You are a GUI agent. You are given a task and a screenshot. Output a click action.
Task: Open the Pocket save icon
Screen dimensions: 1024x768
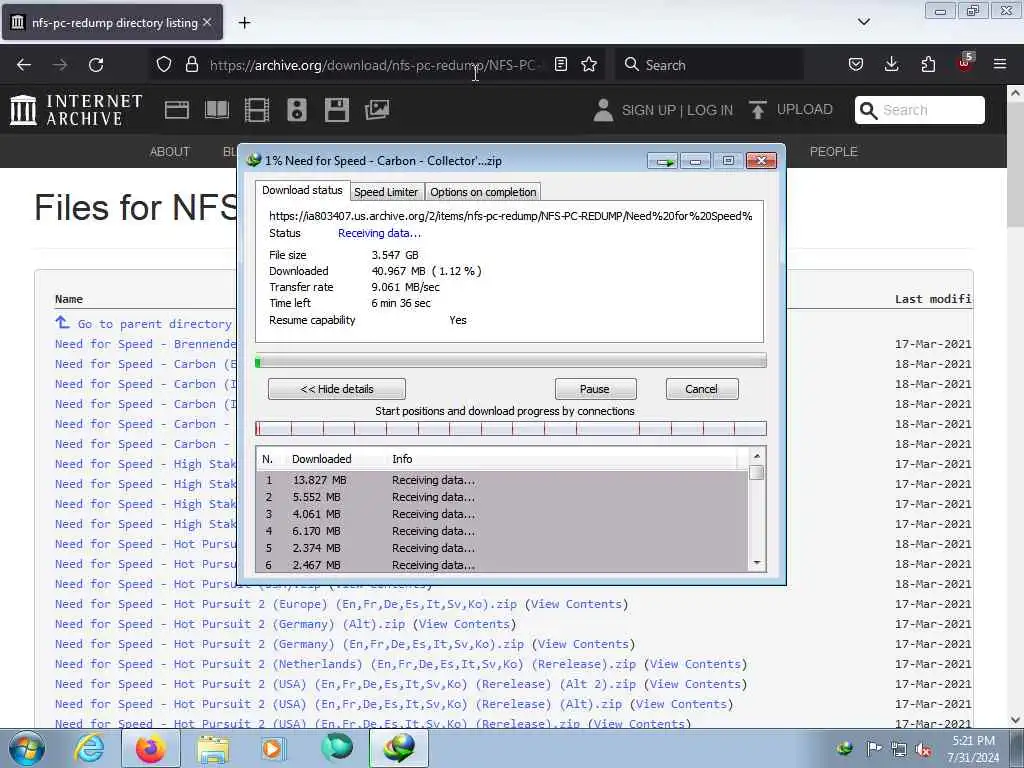point(856,65)
